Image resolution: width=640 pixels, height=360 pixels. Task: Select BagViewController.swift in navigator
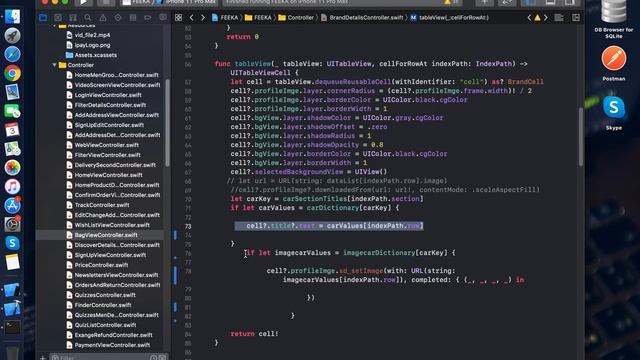pos(106,235)
